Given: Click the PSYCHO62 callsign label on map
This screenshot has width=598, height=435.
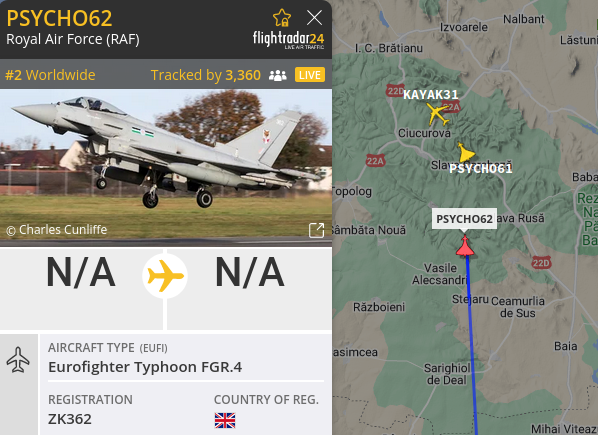Looking at the screenshot, I should click(464, 219).
